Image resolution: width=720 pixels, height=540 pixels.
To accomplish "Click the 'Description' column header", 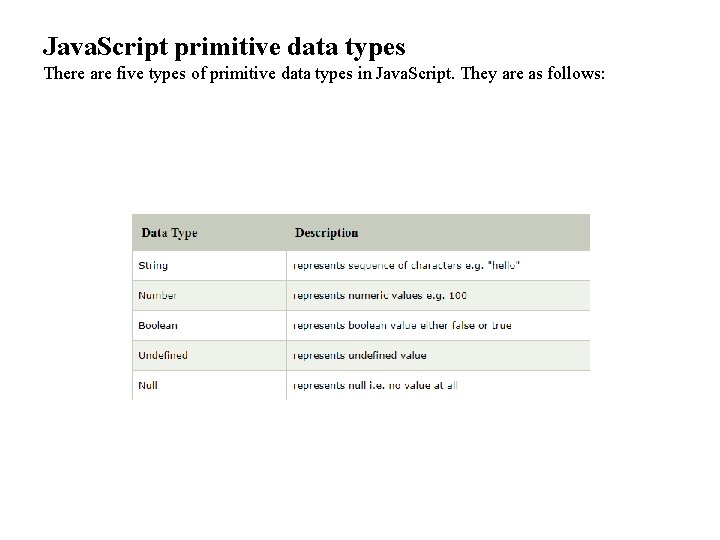I will pos(326,233).
